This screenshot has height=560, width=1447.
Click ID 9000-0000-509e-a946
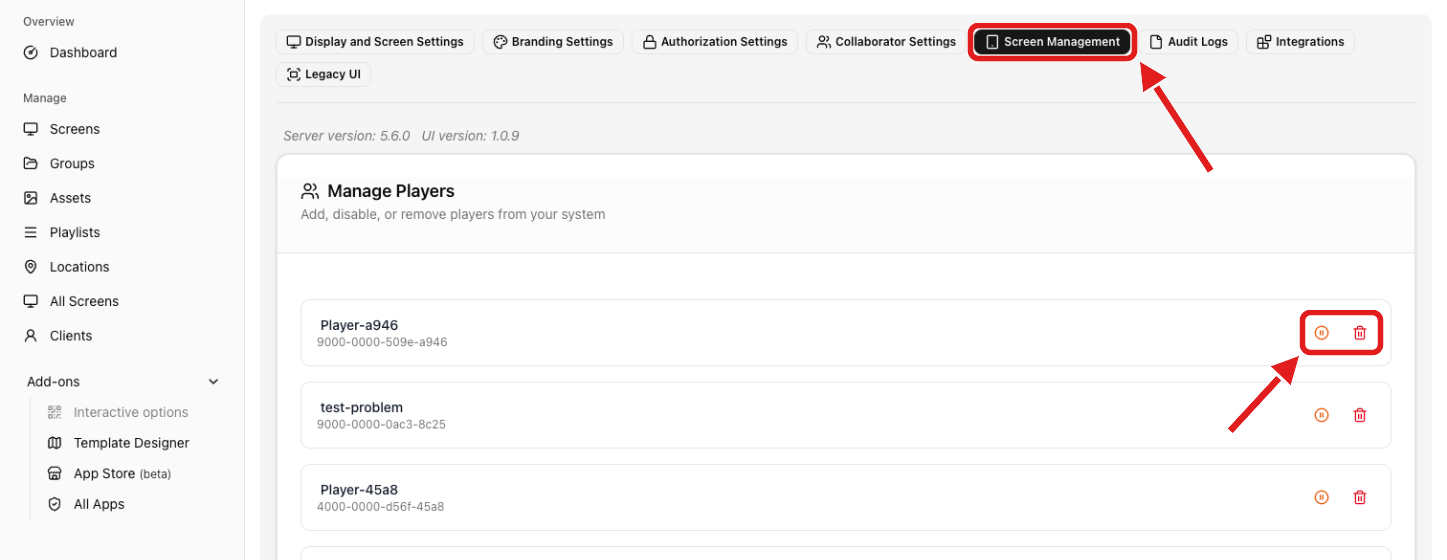coord(382,342)
